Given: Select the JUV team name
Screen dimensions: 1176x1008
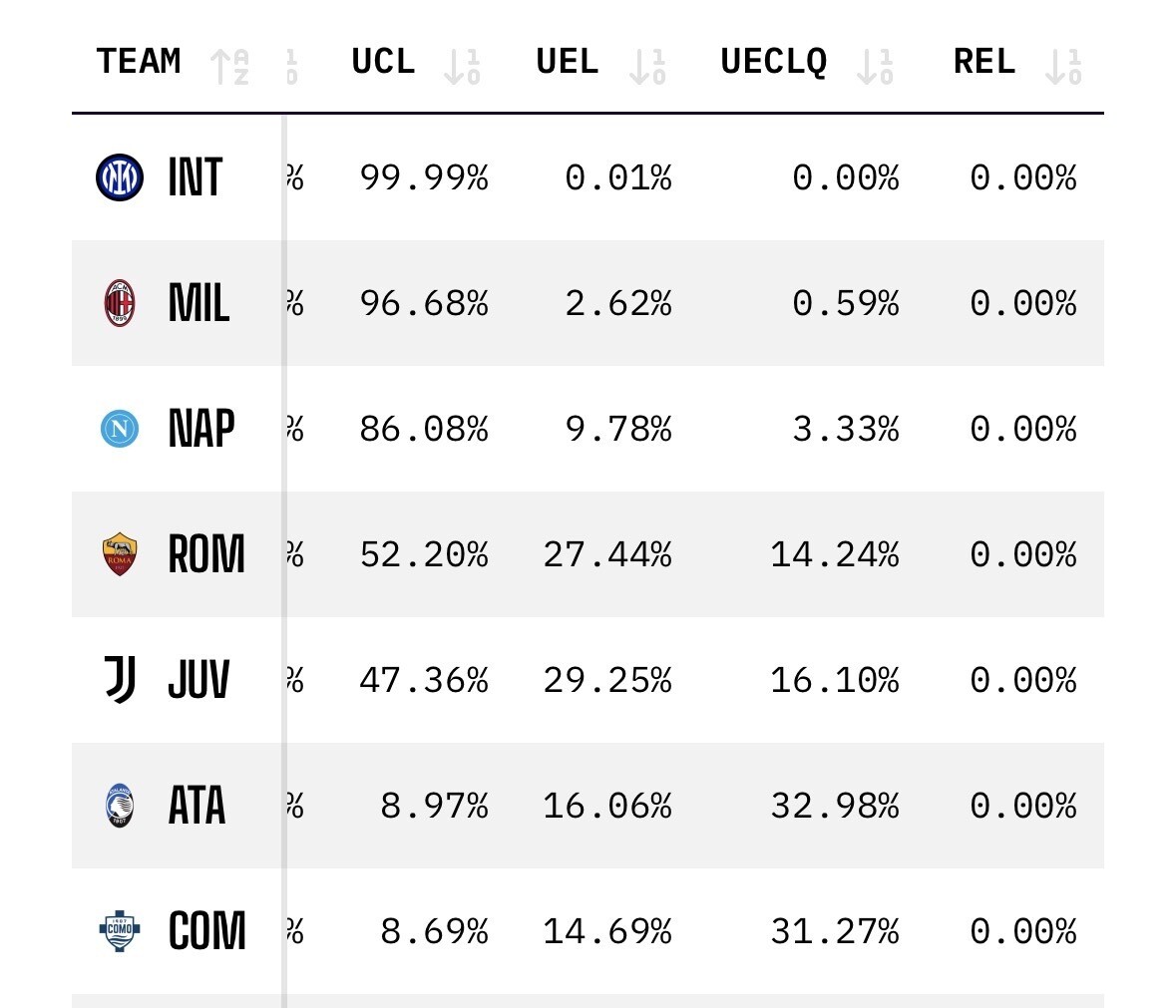Looking at the screenshot, I should [x=198, y=680].
